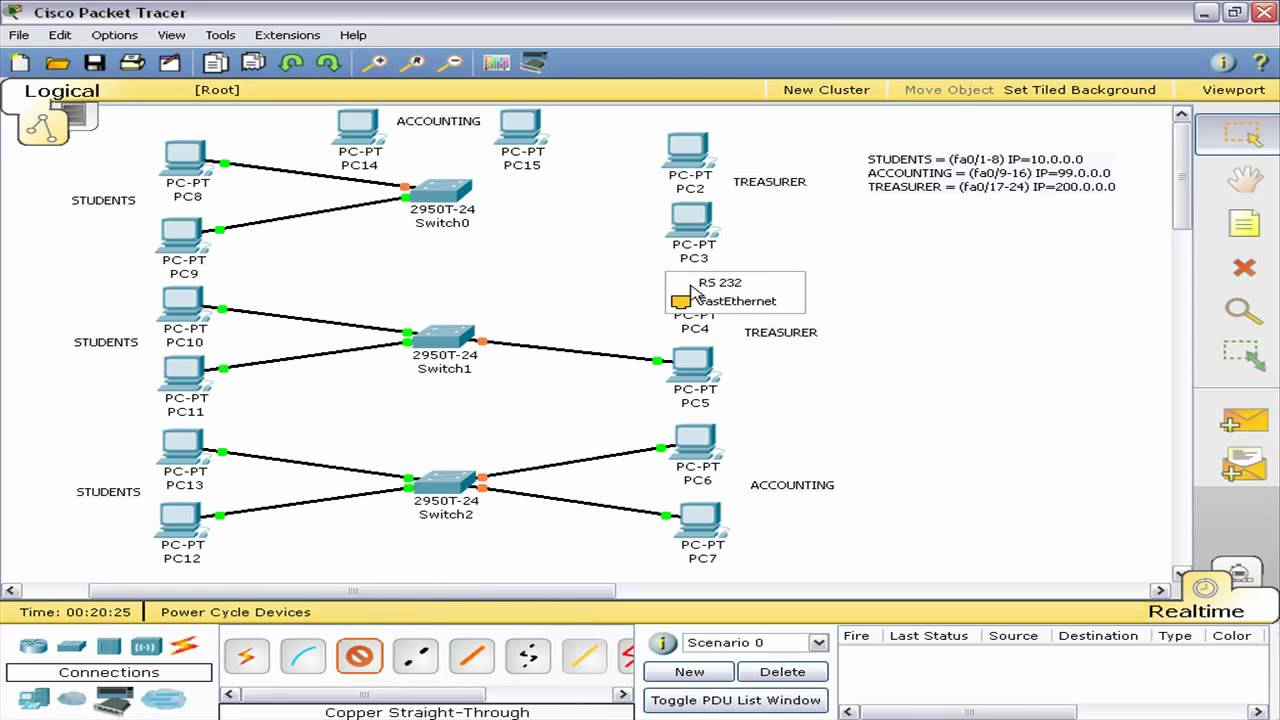1280x720 pixels.
Task: Open the drawing palette icon
Action: point(496,63)
